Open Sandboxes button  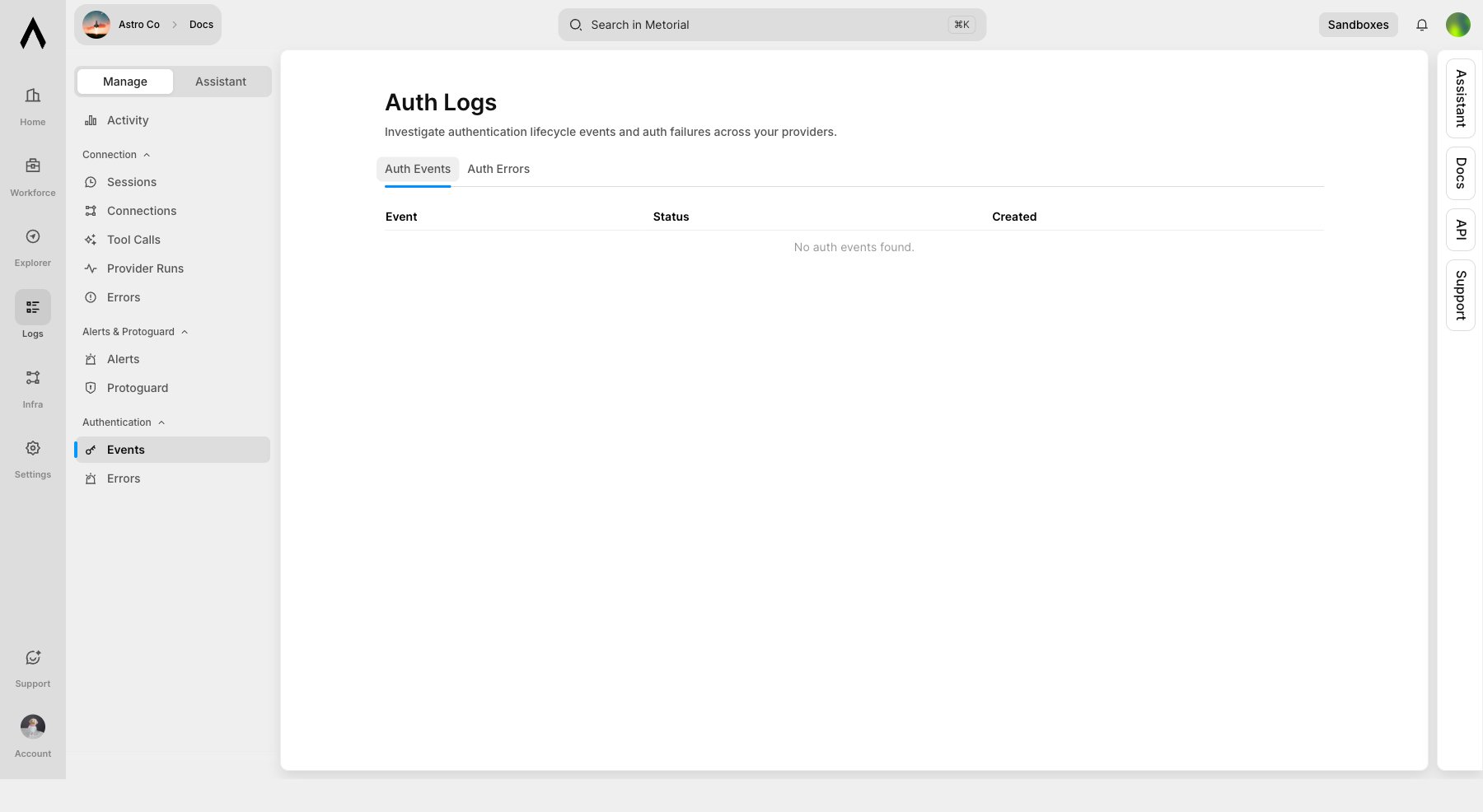(1359, 25)
